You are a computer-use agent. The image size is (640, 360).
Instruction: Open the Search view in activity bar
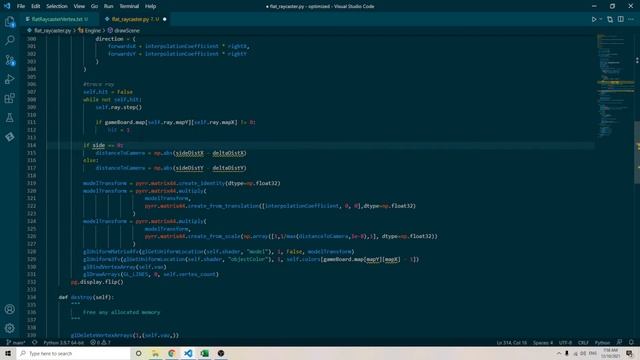click(x=9, y=40)
